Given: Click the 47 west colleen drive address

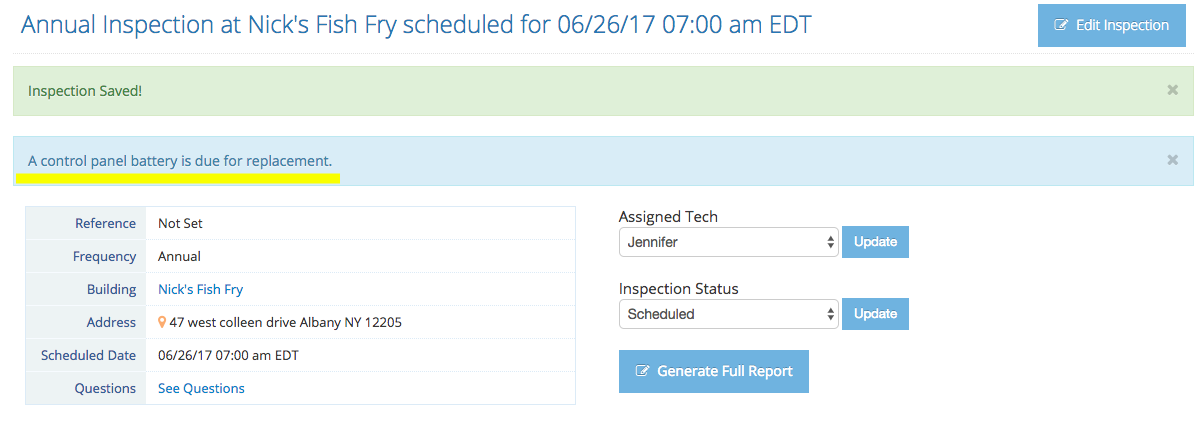Looking at the screenshot, I should pos(286,323).
